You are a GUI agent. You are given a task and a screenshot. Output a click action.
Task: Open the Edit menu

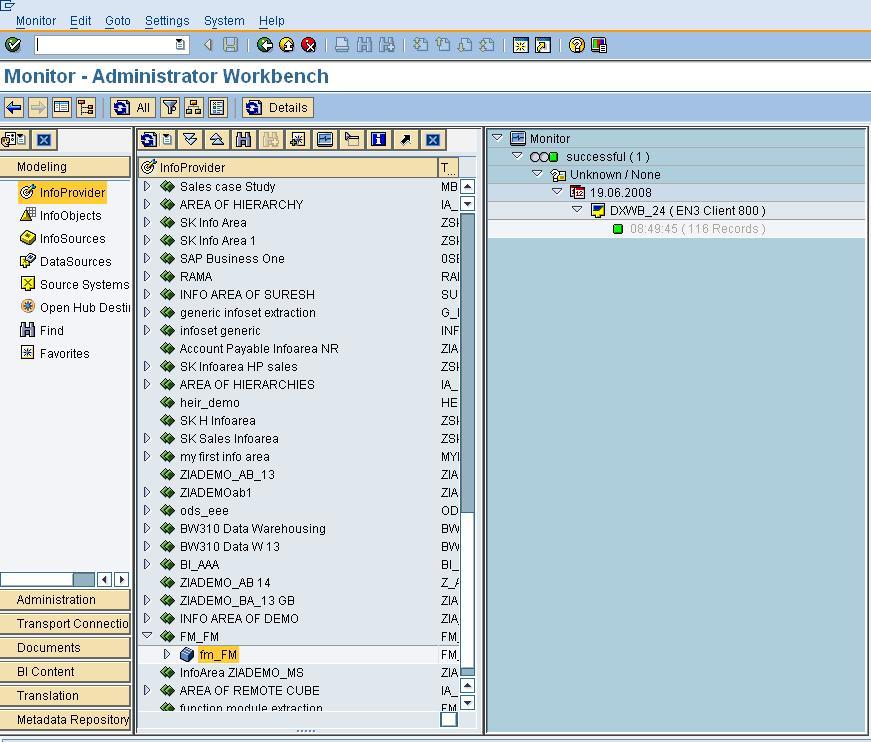(81, 21)
